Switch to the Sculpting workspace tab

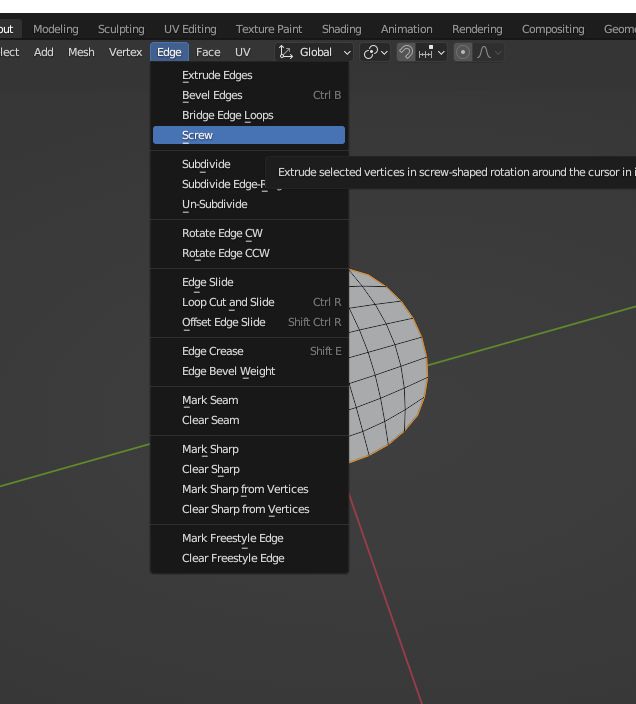pos(121,29)
